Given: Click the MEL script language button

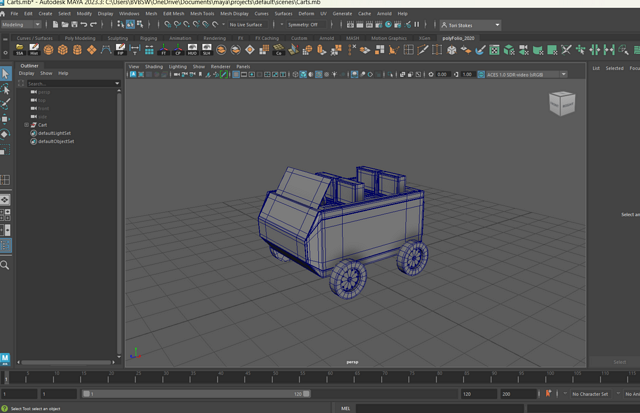Looking at the screenshot, I should click(345, 408).
